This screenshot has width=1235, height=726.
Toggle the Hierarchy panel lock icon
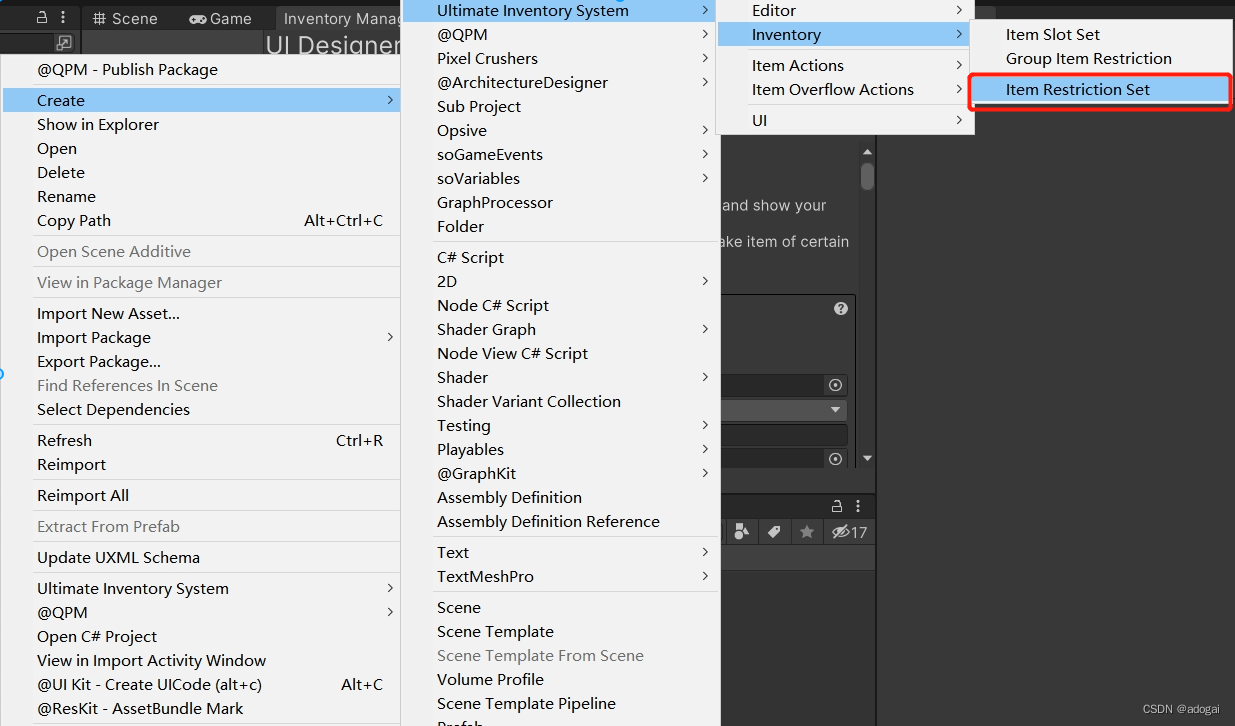42,18
